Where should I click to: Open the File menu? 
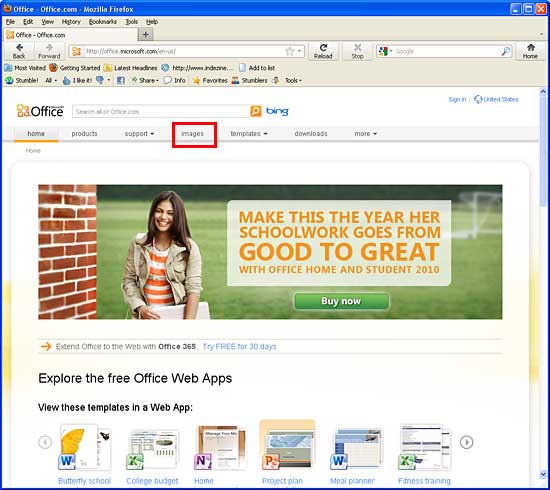(x=10, y=22)
